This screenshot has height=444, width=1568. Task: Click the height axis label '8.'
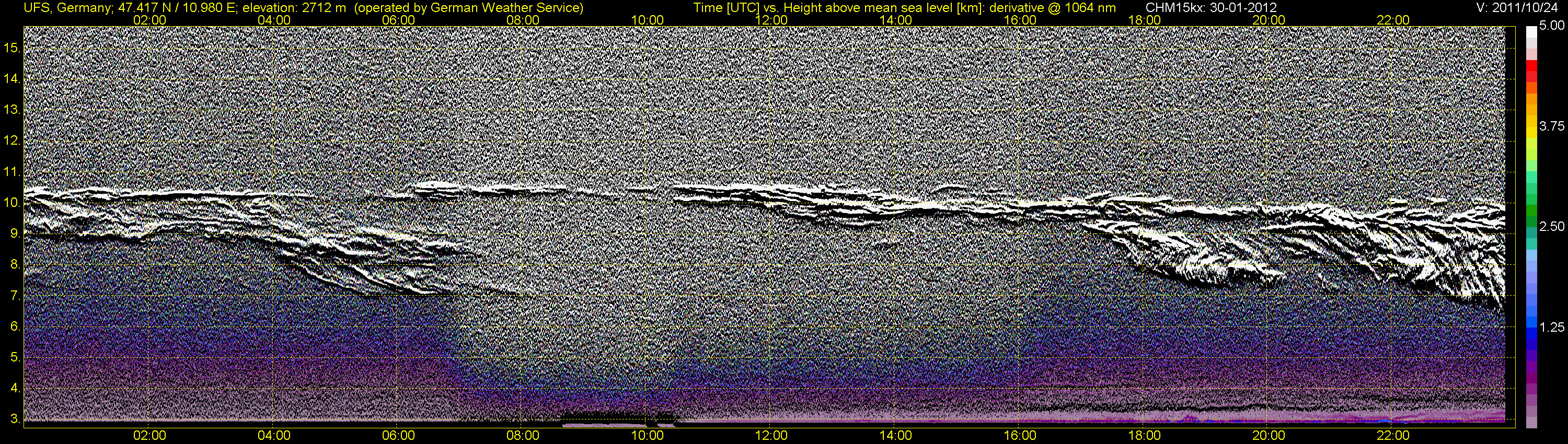[15, 265]
